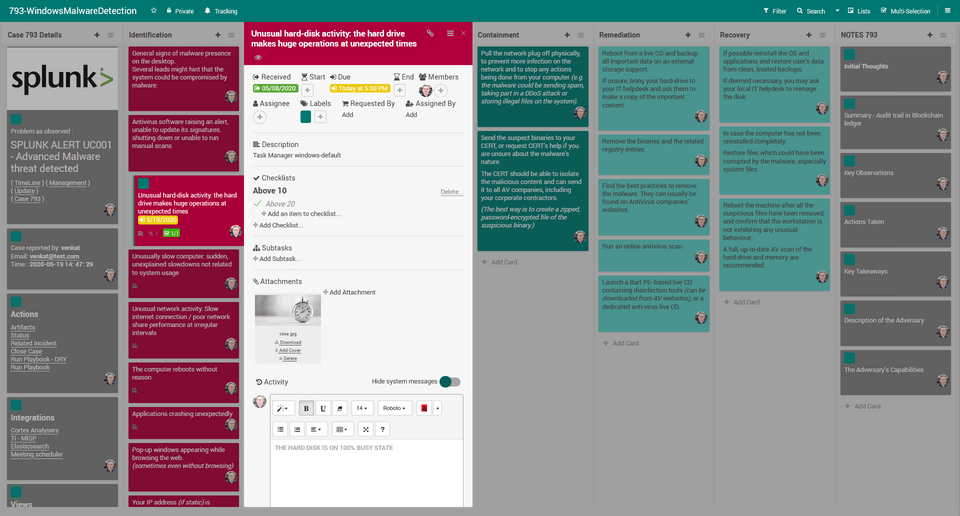Open the Remediation list menu icon

(702, 35)
